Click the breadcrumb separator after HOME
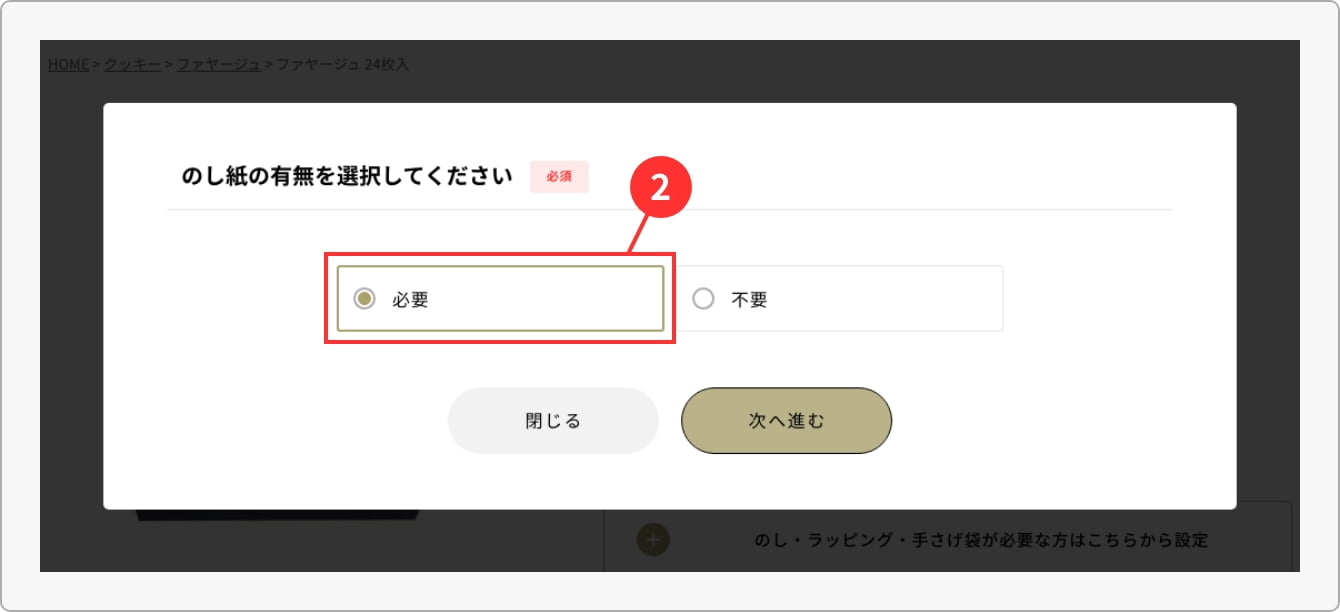 tap(97, 64)
